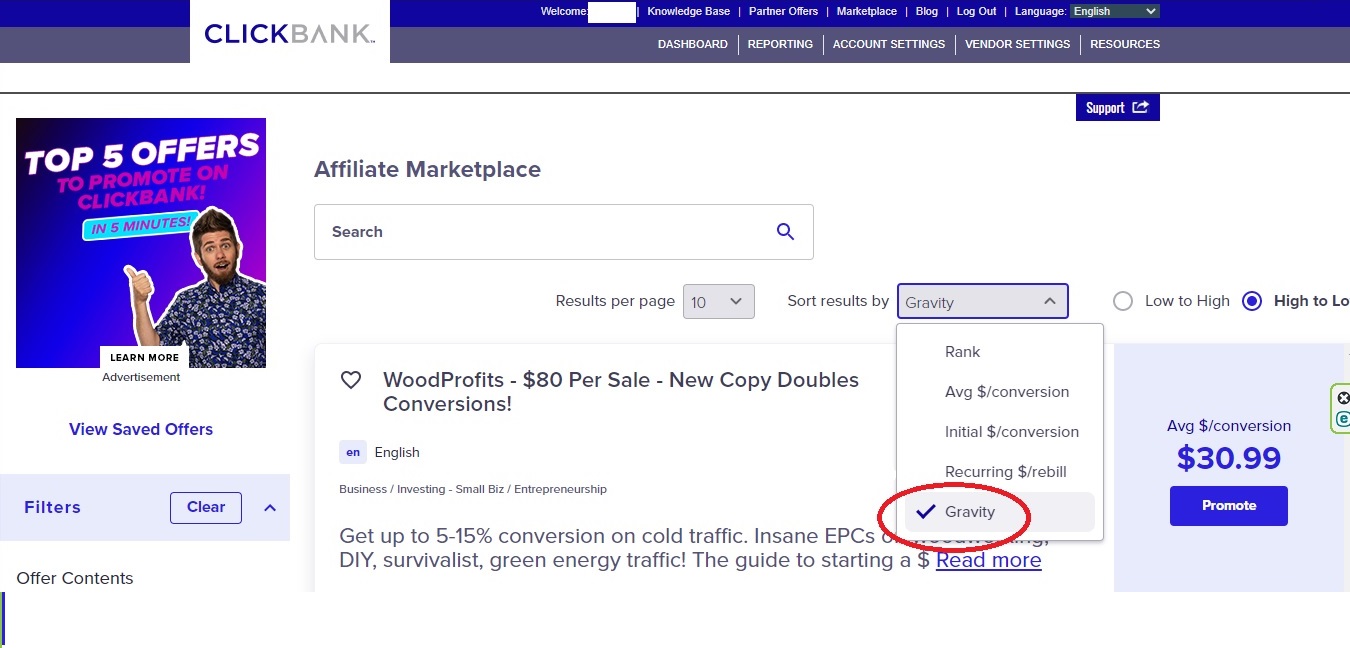Viewport: 1350px width, 648px height.
Task: Open the Top 5 Offers advertisement
Action: pos(141,243)
